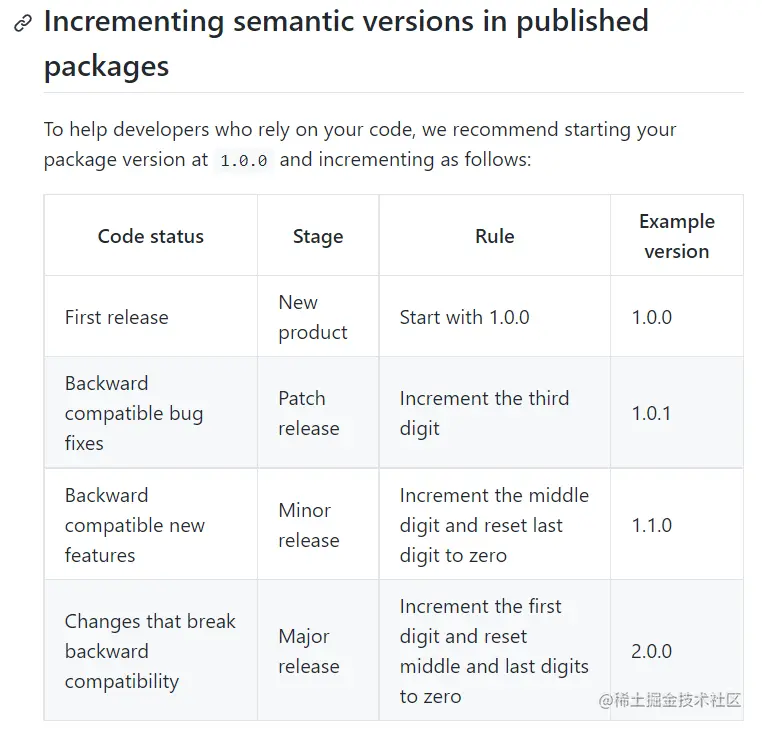This screenshot has height=730, width=762.
Task: Click the 'Start with 1.0.0' rule cell
Action: coord(495,317)
